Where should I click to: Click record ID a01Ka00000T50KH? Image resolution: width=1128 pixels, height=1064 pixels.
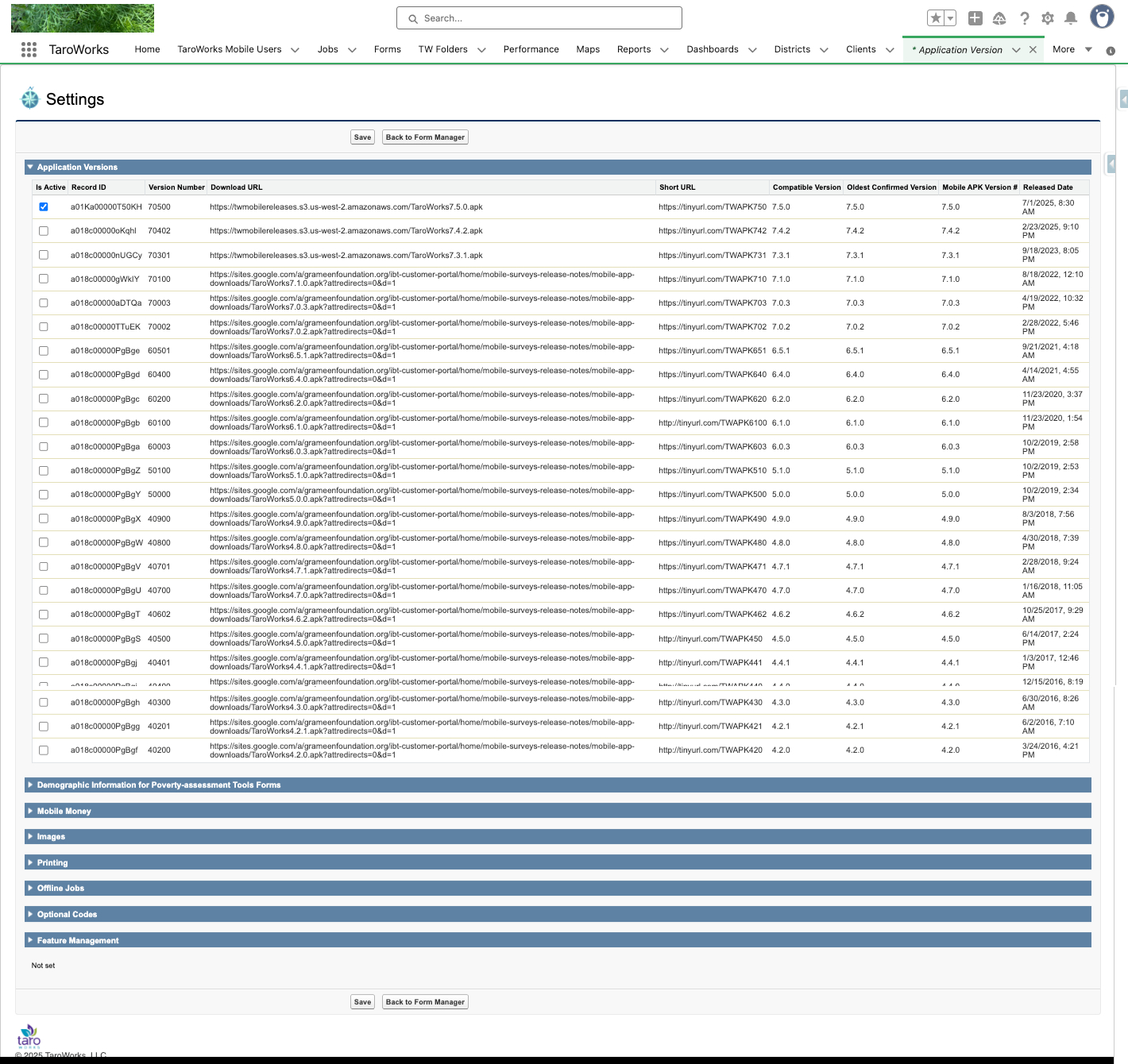coord(106,207)
